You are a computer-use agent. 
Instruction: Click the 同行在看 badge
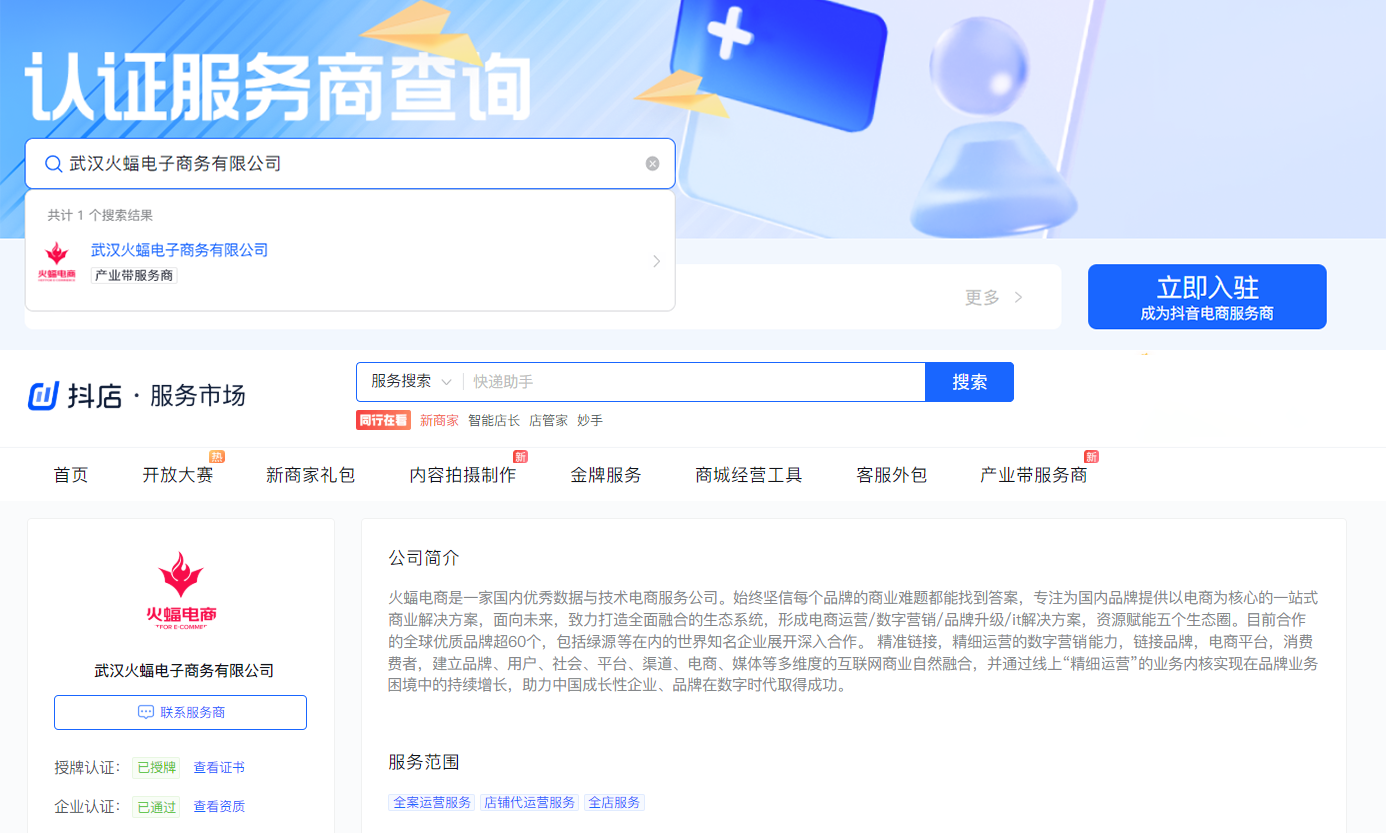coord(383,421)
